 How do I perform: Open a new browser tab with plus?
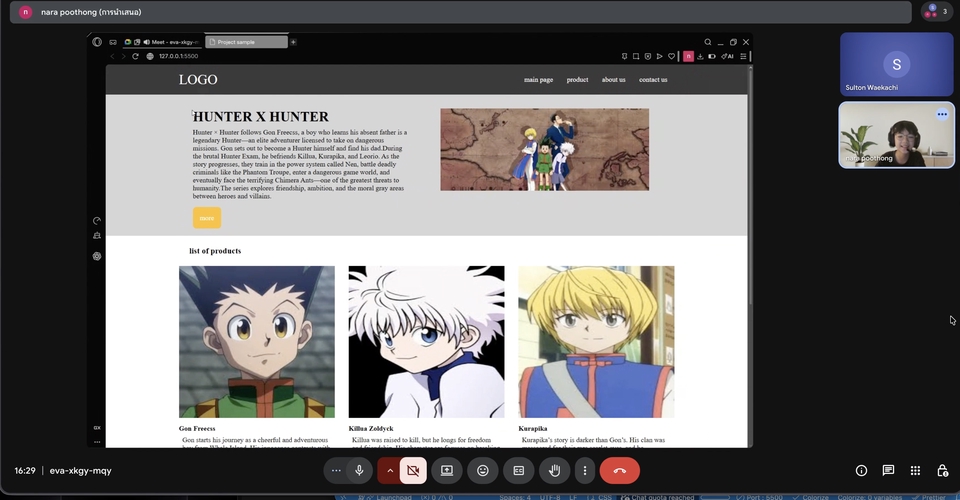pyautogui.click(x=293, y=42)
